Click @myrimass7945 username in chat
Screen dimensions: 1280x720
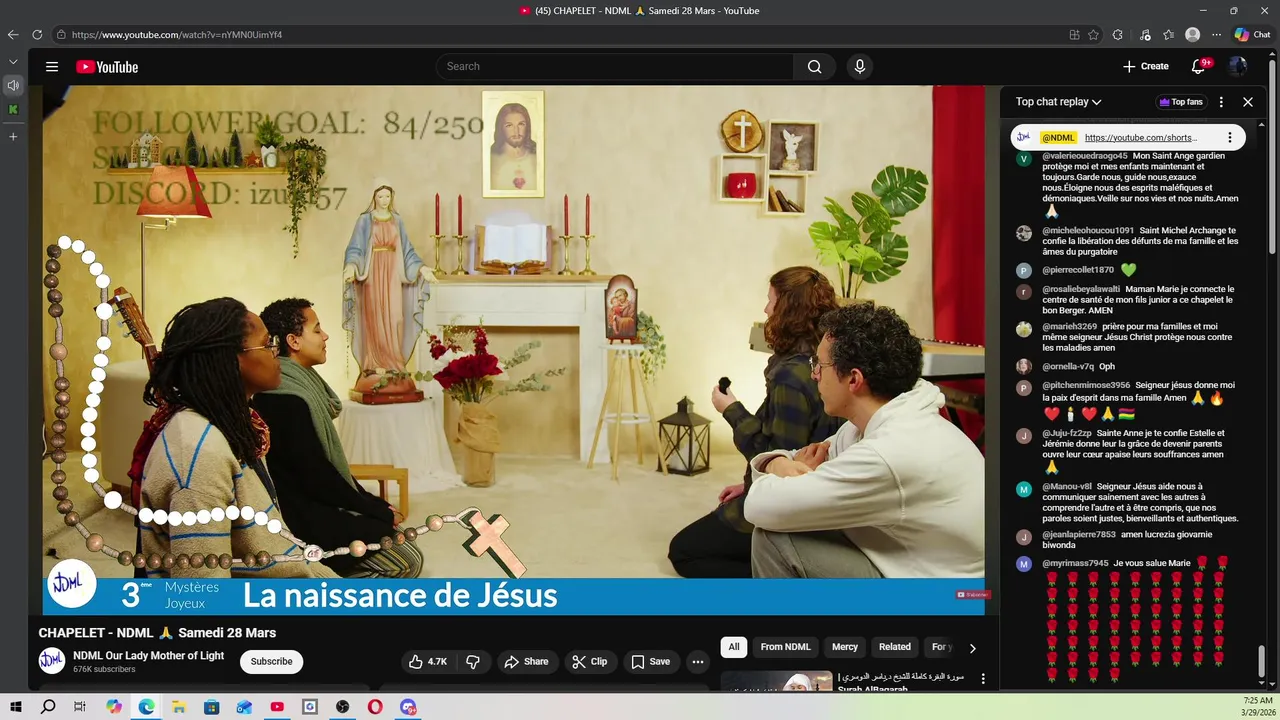(x=1075, y=563)
